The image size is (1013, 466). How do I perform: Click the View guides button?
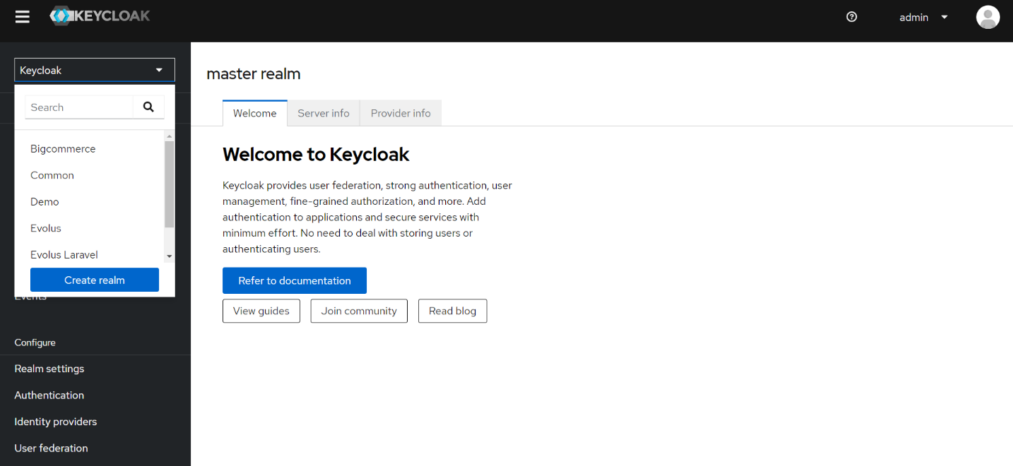(x=261, y=311)
